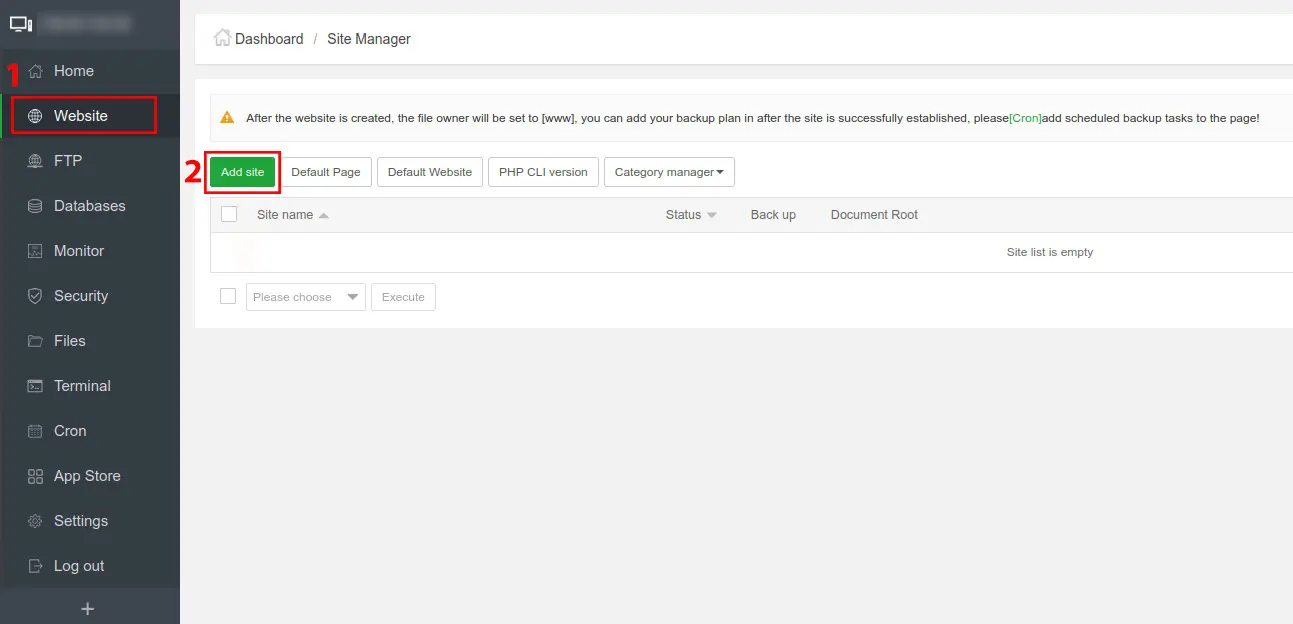This screenshot has width=1293, height=624.
Task: Select Website in the sidebar menu
Action: (81, 116)
